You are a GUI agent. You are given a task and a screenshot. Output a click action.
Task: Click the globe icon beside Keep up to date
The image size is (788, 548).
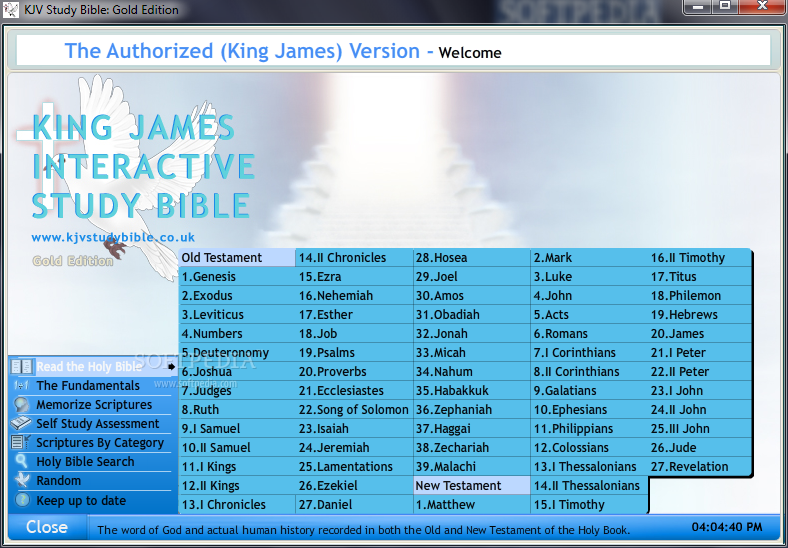pyautogui.click(x=22, y=500)
